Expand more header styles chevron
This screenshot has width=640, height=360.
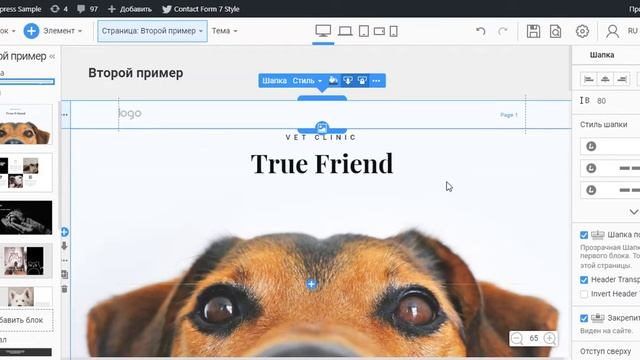tap(633, 212)
